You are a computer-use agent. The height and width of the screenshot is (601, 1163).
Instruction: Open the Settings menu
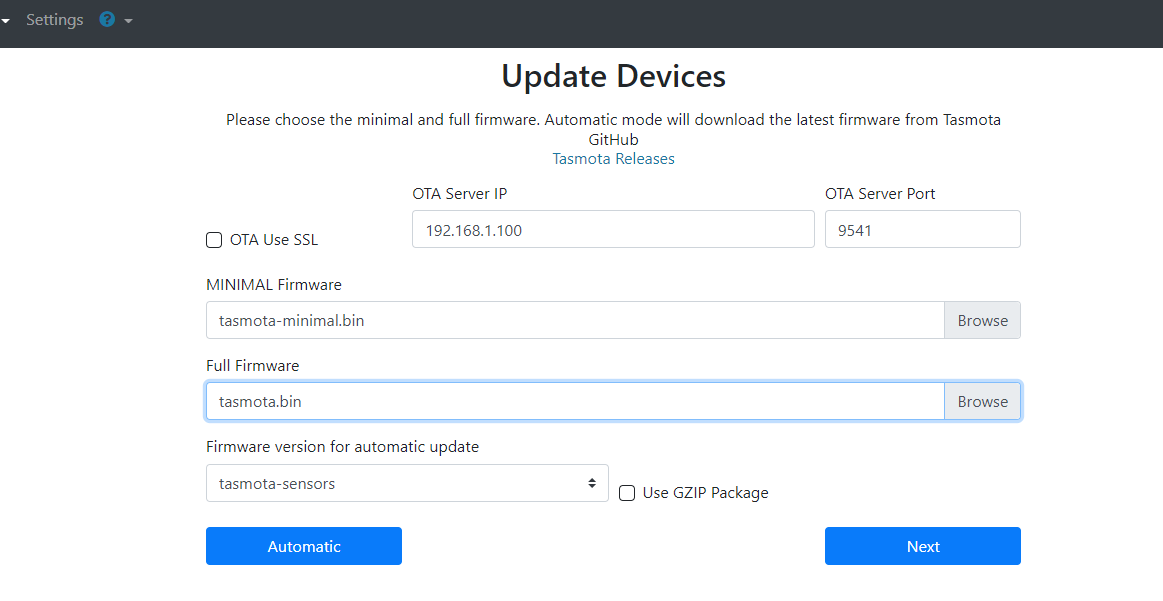tap(54, 19)
